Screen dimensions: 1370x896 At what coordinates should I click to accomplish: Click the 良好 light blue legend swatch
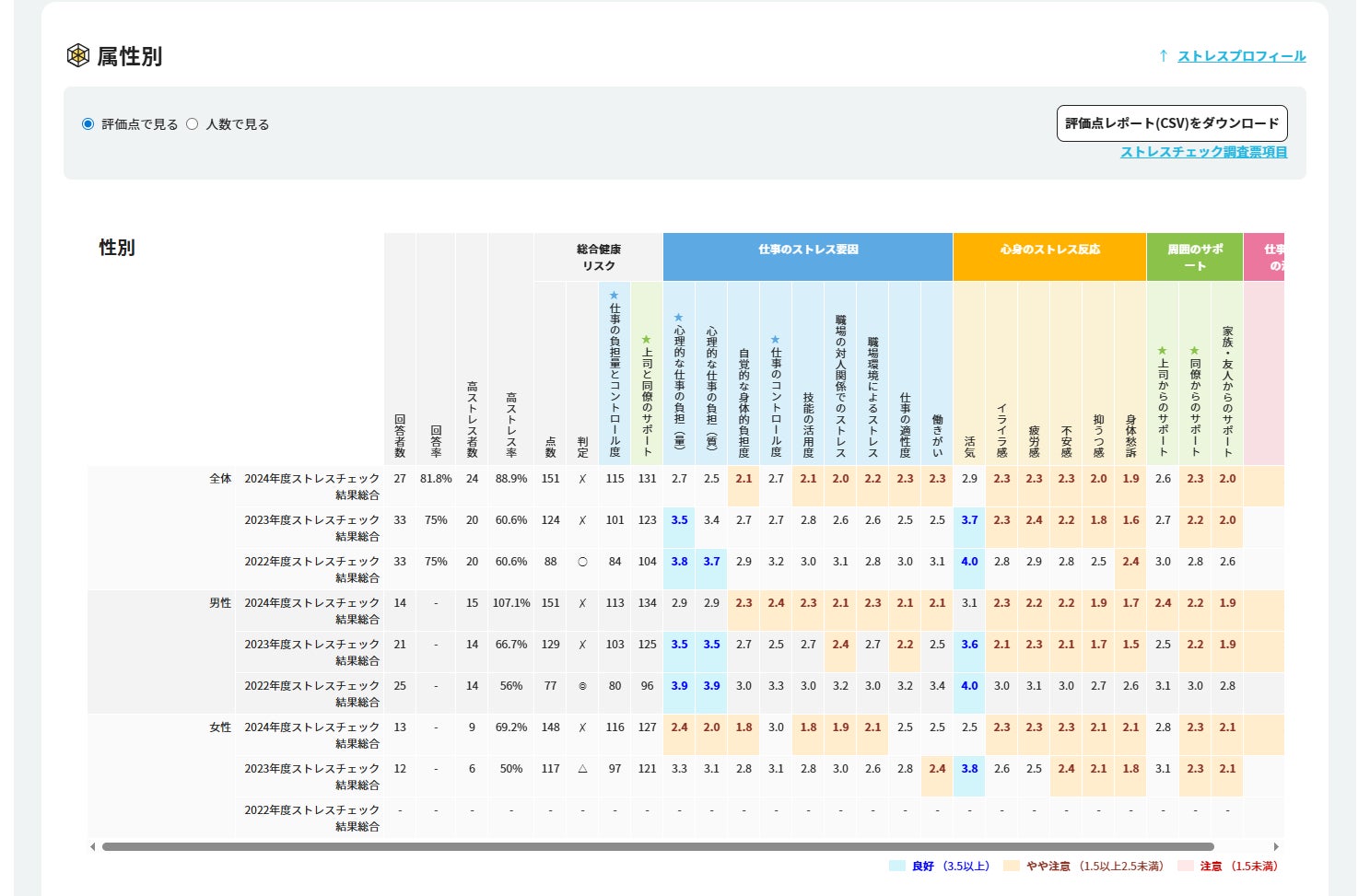coord(897,866)
